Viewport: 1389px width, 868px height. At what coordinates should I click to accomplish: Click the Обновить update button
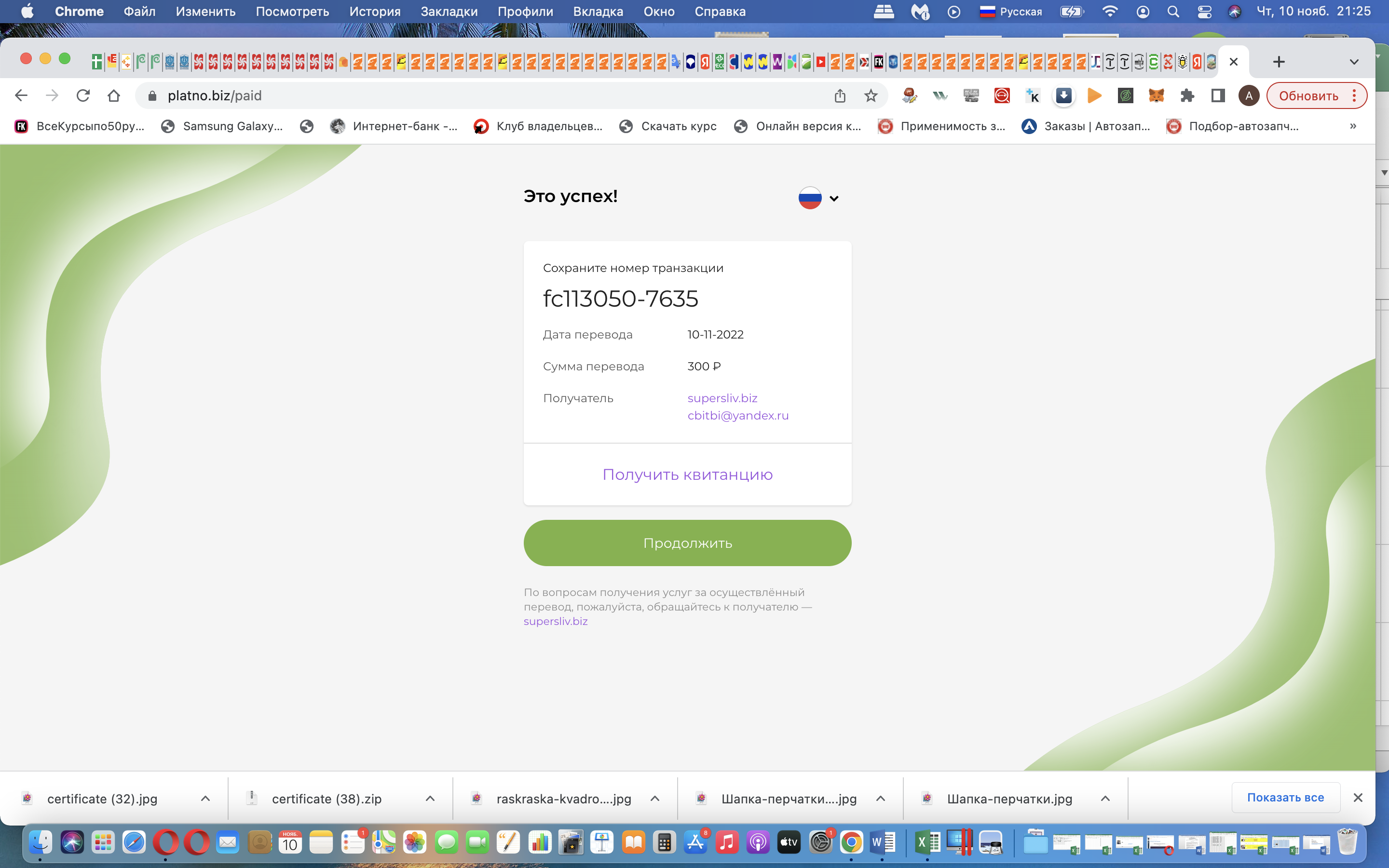coord(1308,96)
